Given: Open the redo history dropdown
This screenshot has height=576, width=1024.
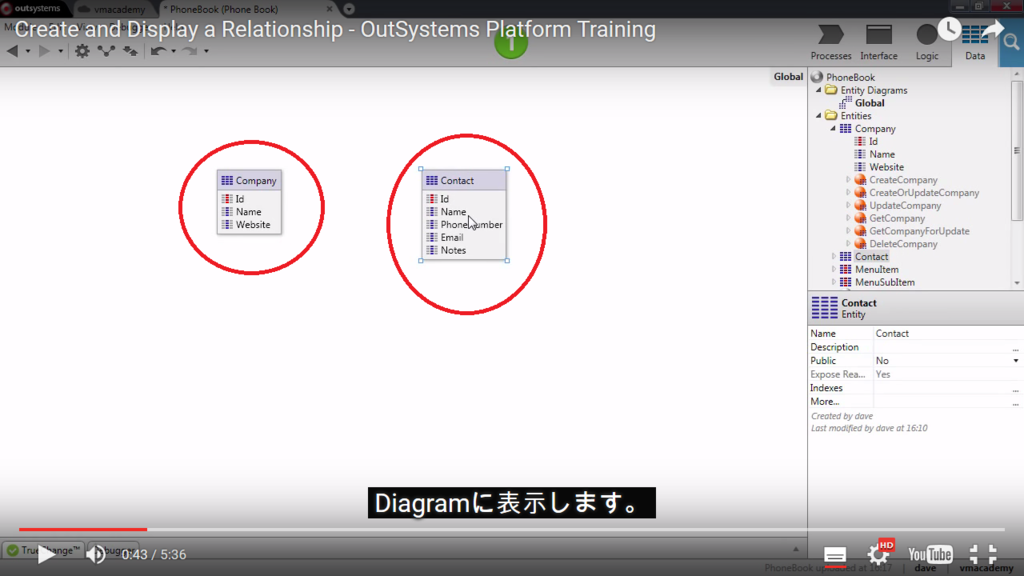Looking at the screenshot, I should pos(206,51).
